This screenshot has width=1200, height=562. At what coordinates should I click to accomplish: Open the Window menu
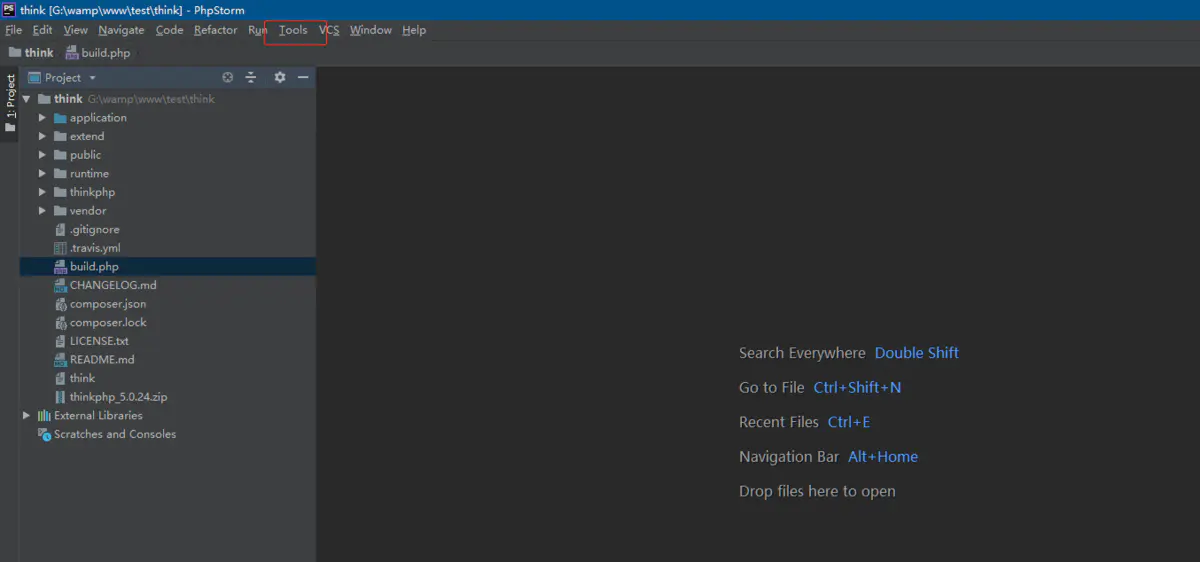click(x=371, y=30)
